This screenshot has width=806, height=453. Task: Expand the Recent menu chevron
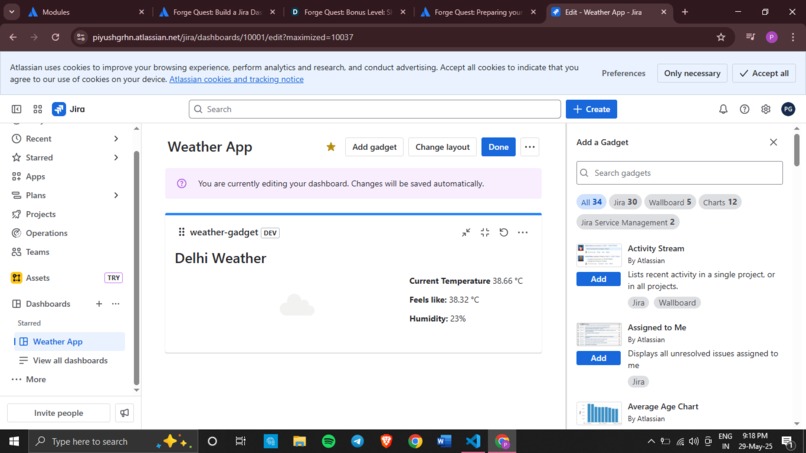click(x=116, y=139)
